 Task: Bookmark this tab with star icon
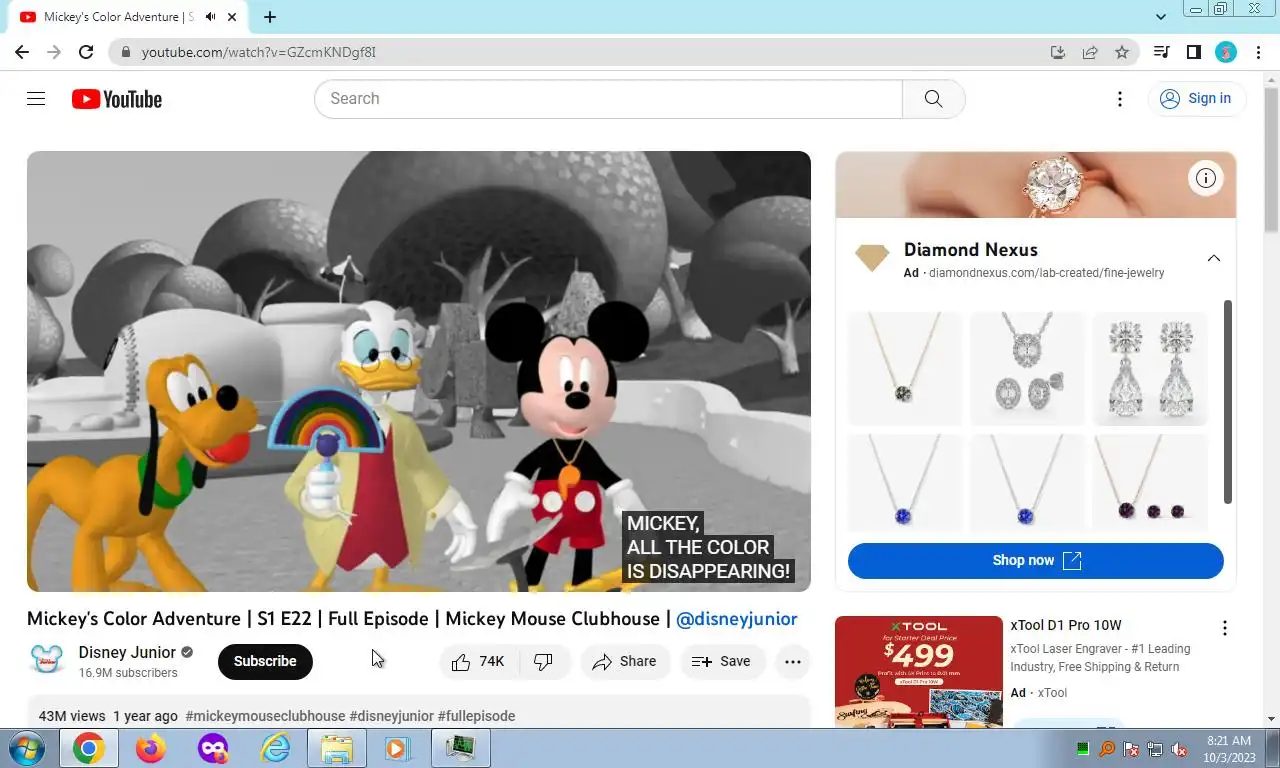click(1122, 52)
